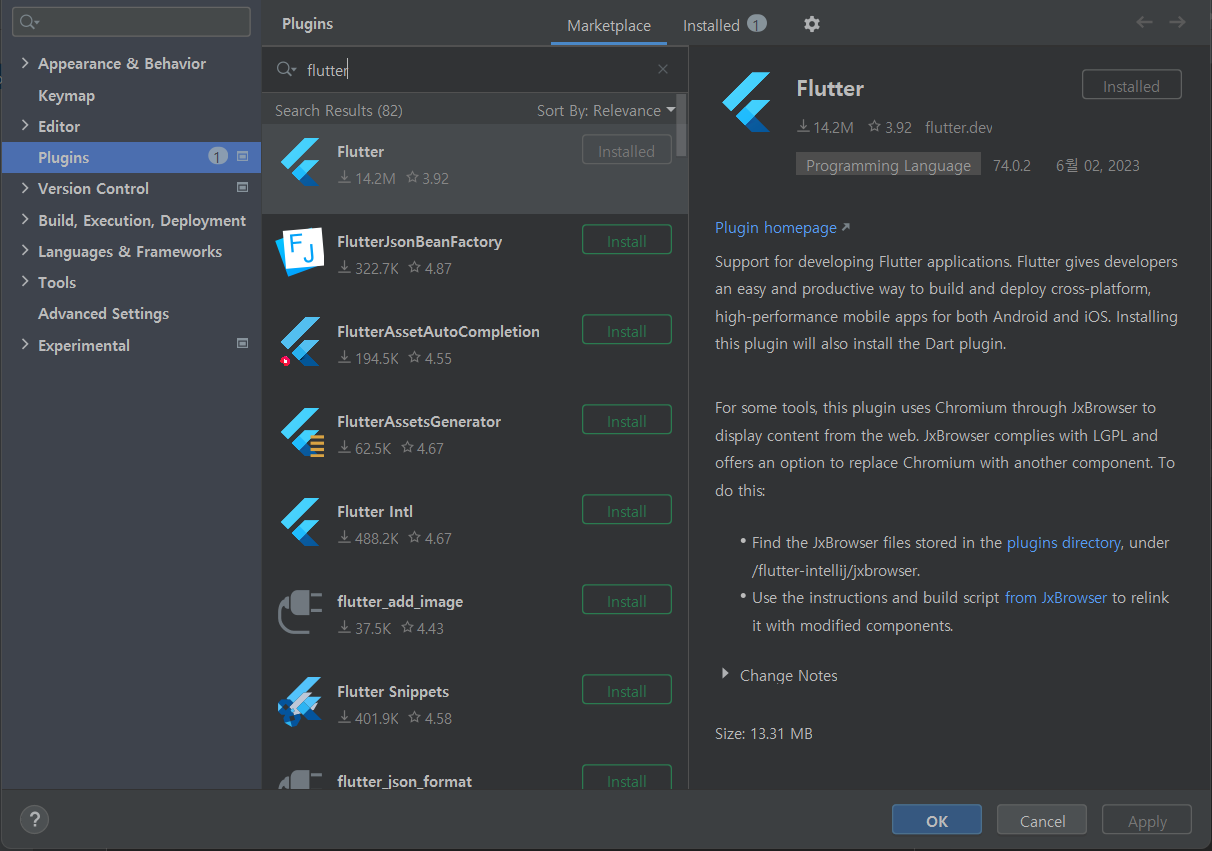Click the Size: 13.31 MB text
This screenshot has height=851, width=1212.
coord(764,733)
